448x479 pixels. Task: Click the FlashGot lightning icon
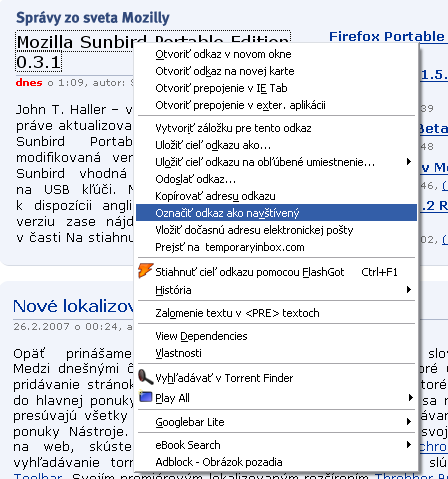point(146,271)
